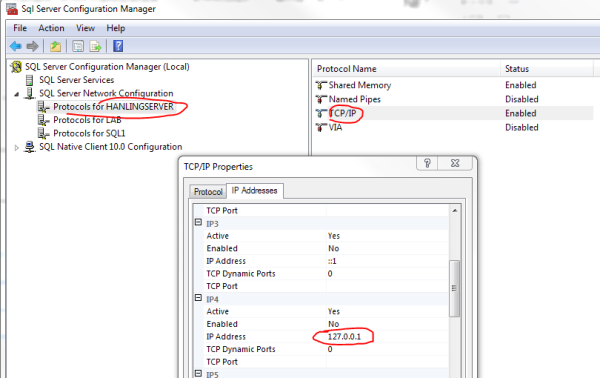Click the Protocols for SQL1 icon
600x378 pixels.
(x=43, y=134)
